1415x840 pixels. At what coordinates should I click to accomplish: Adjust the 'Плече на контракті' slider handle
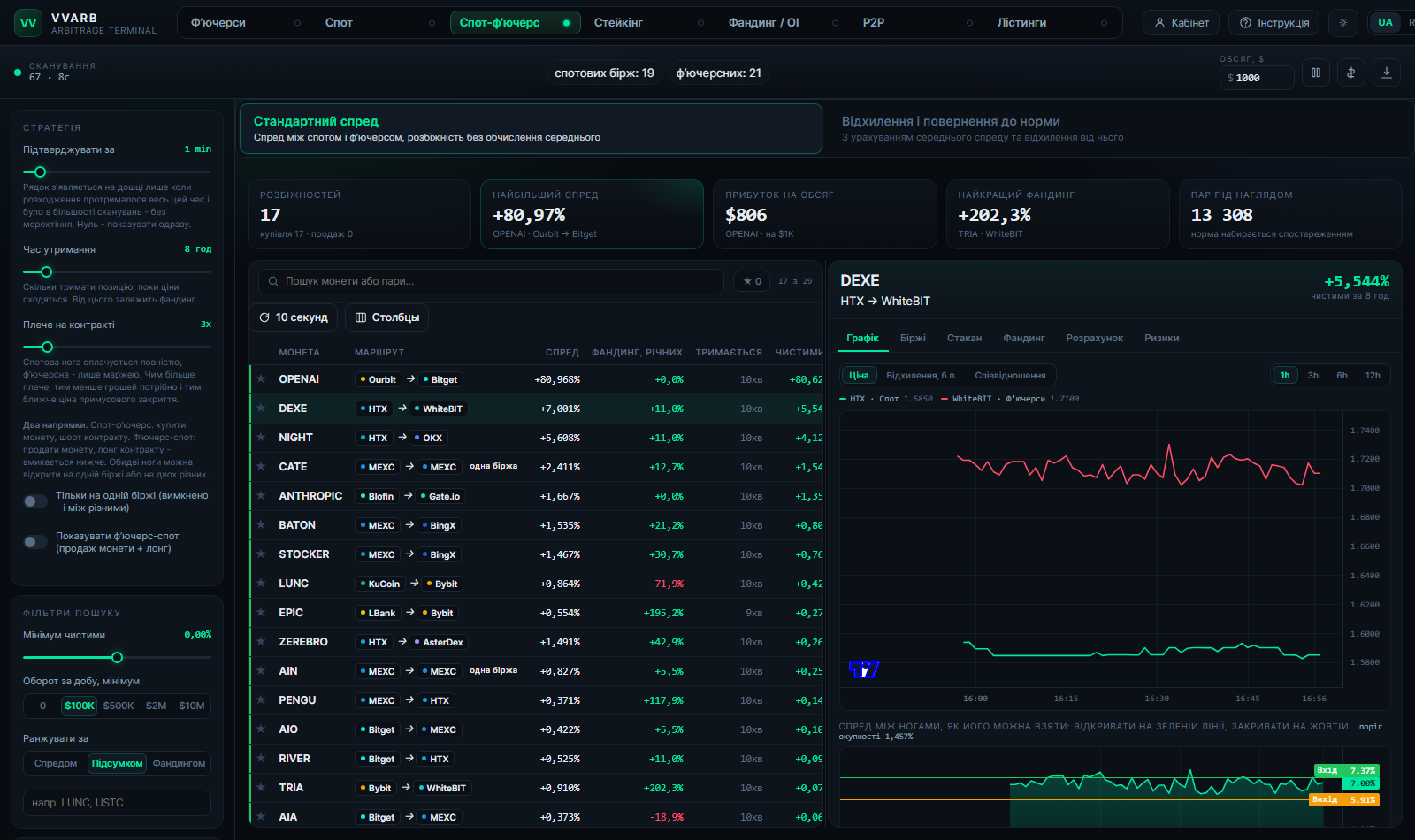click(x=48, y=347)
